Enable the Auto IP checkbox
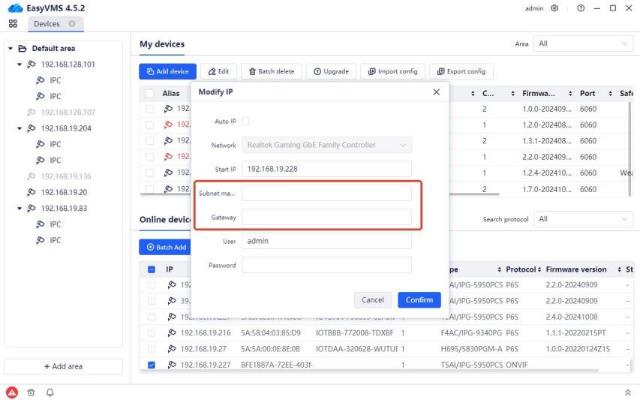Image resolution: width=640 pixels, height=400 pixels. [246, 121]
